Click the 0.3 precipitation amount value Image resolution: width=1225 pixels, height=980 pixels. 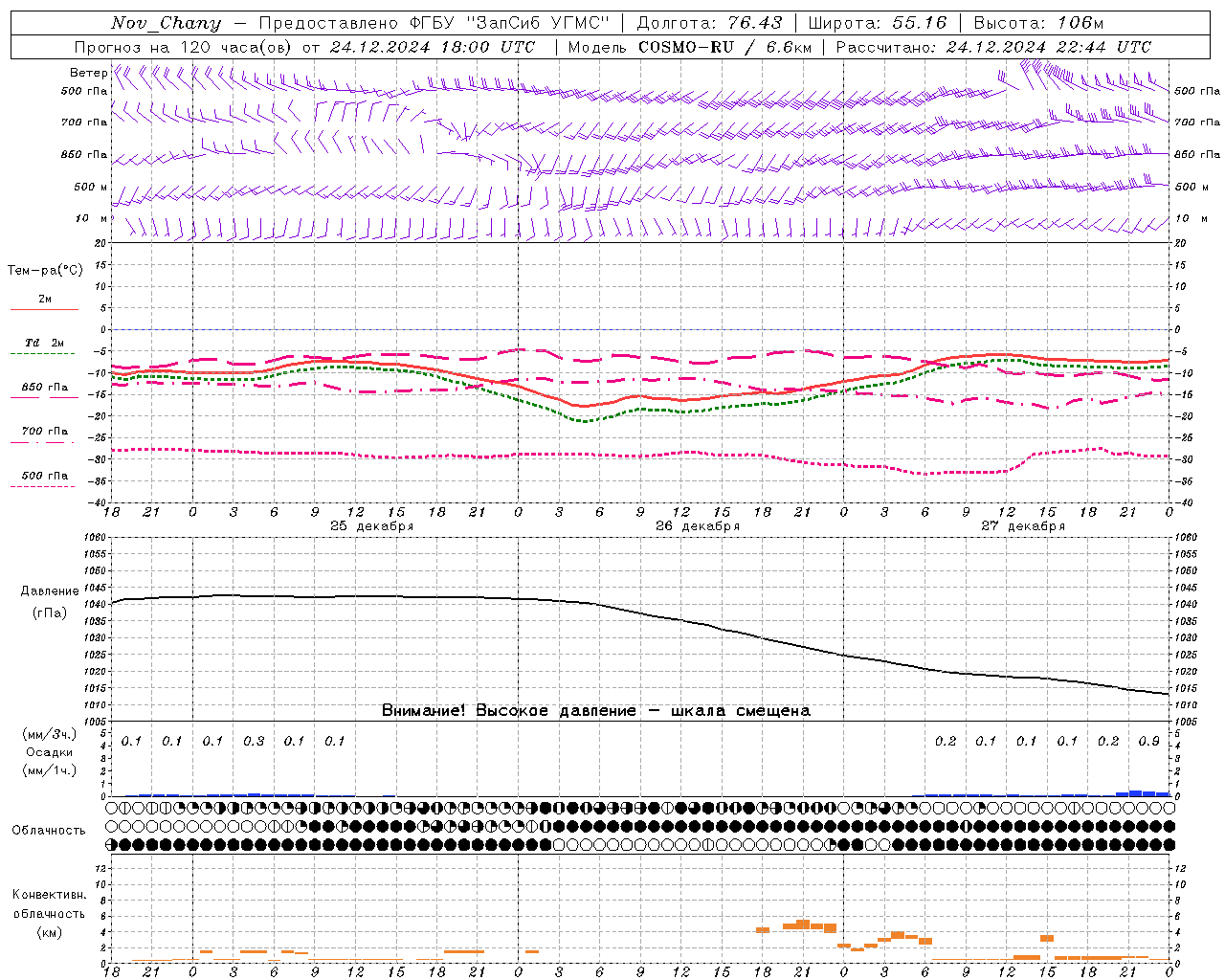[x=254, y=742]
